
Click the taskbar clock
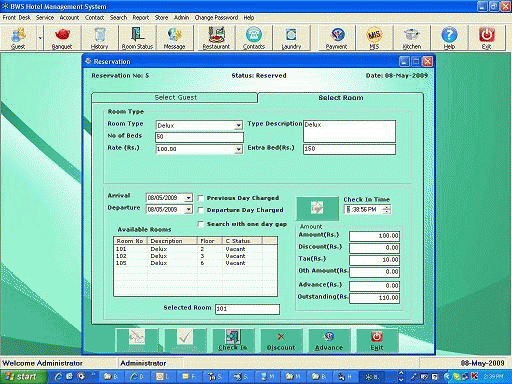pos(494,377)
